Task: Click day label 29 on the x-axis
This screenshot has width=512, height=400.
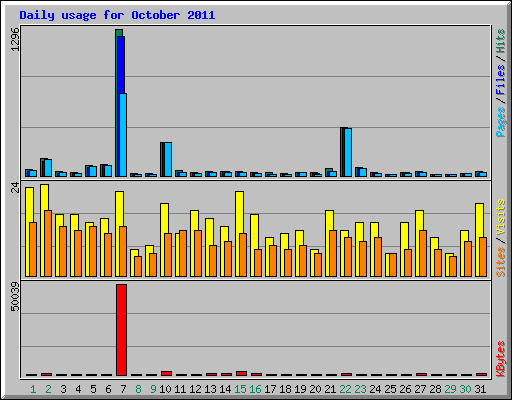Action: point(450,389)
